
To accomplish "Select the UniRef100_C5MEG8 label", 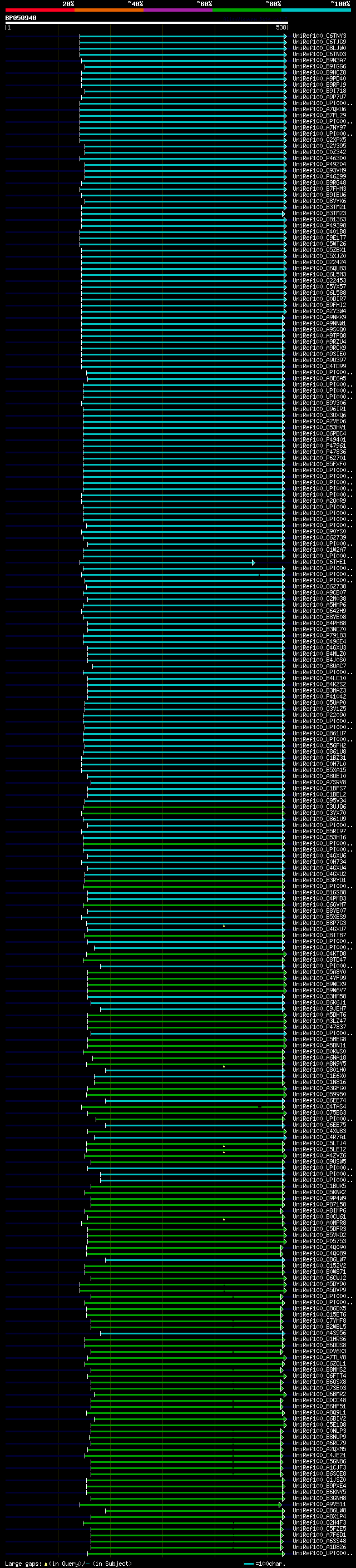I will tap(319, 1040).
